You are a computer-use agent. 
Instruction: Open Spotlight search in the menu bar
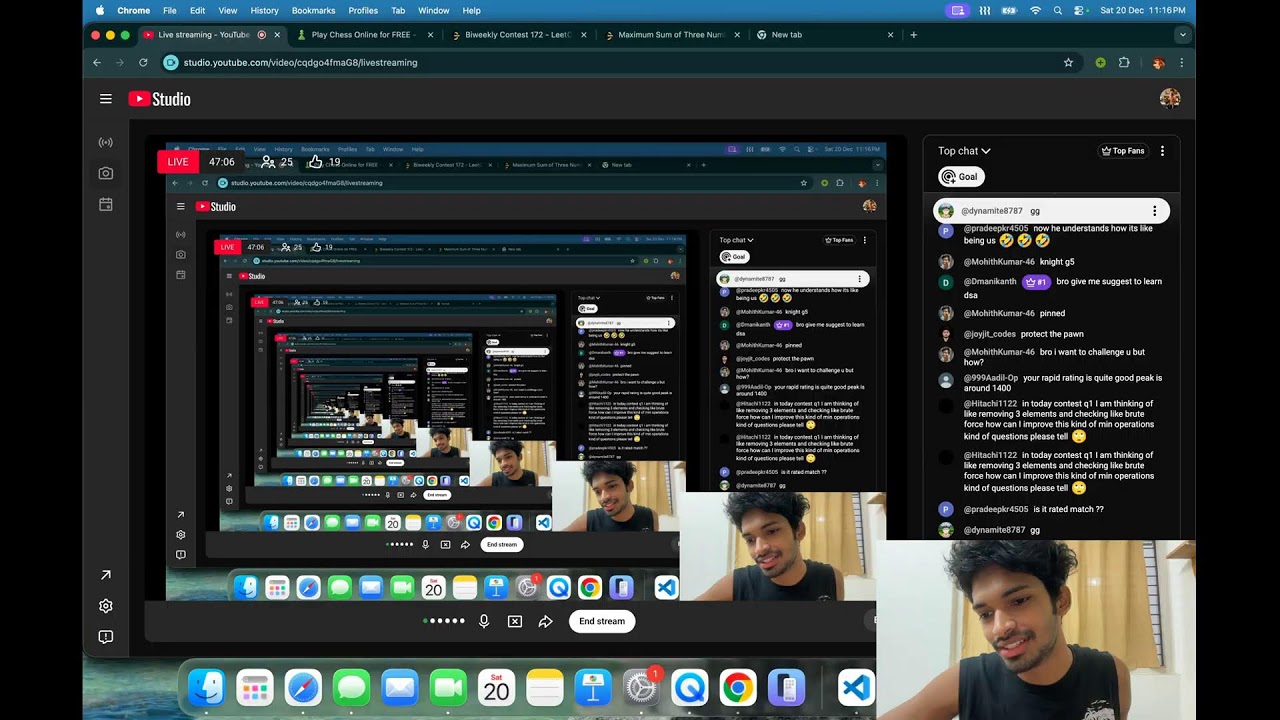1058,10
